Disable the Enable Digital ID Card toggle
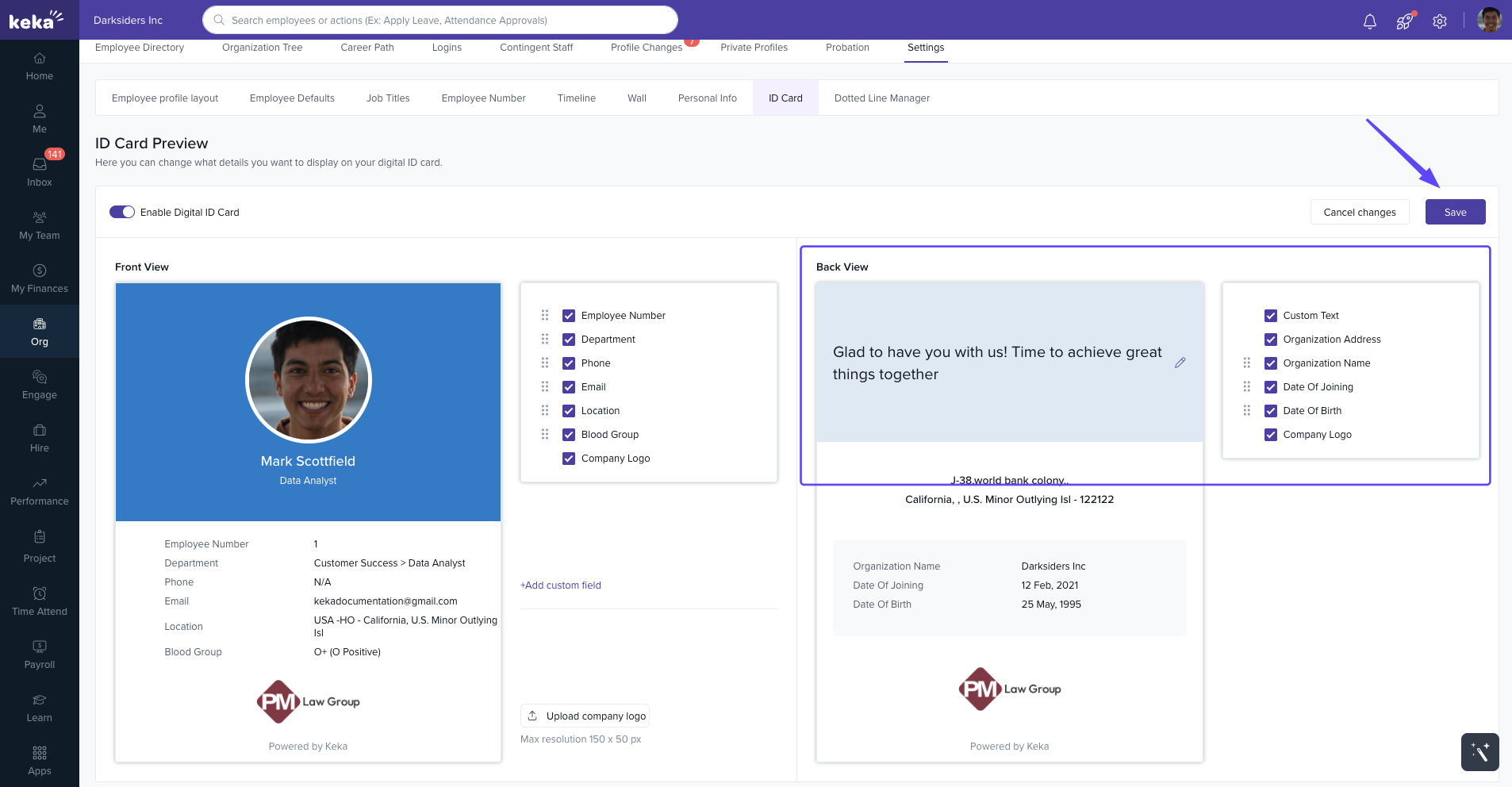The image size is (1512, 787). click(x=122, y=212)
